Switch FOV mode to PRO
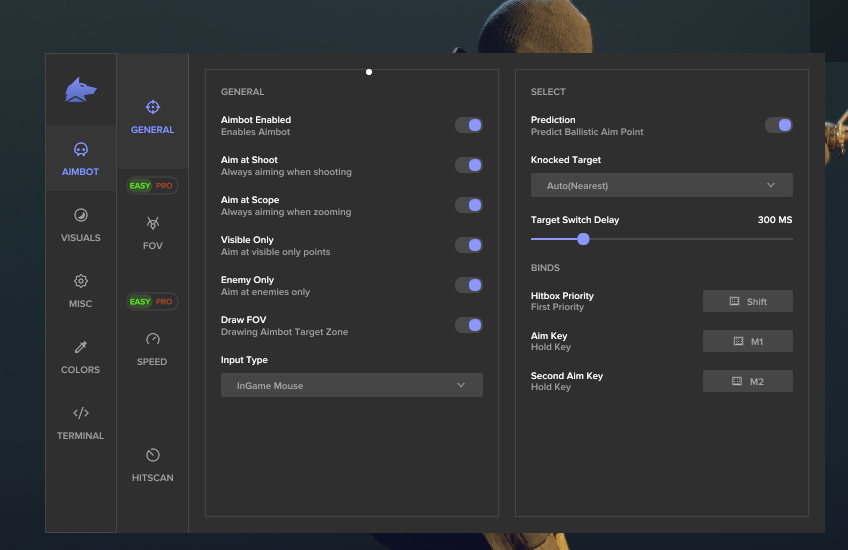This screenshot has width=848, height=550. coord(164,186)
